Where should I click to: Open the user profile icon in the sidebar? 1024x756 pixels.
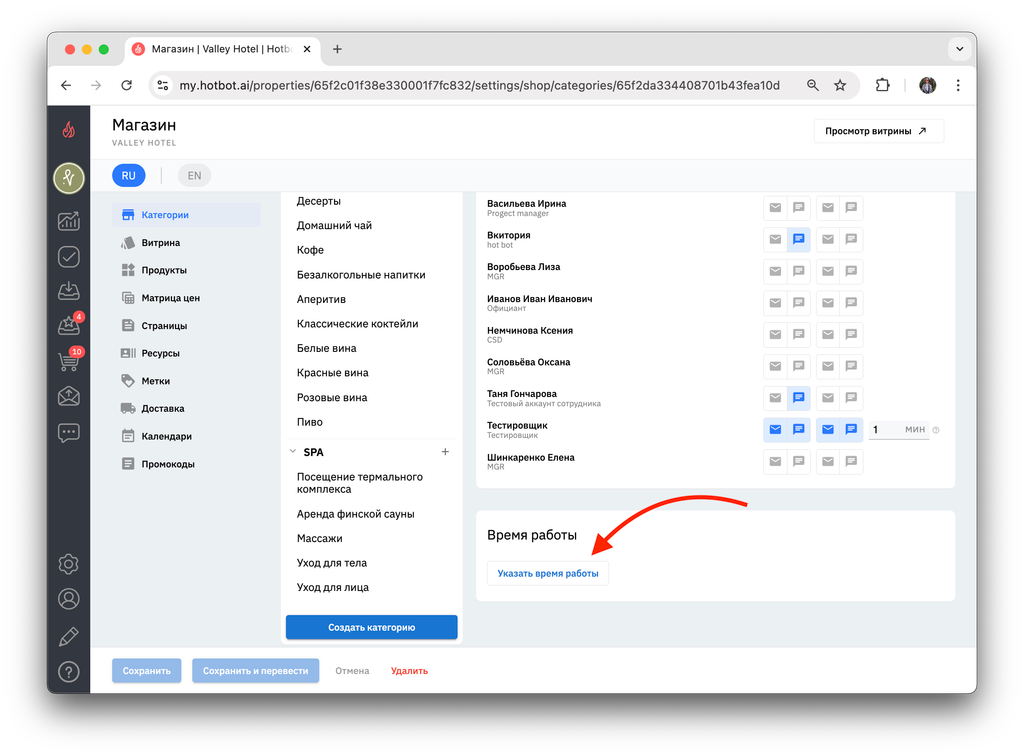click(x=69, y=599)
